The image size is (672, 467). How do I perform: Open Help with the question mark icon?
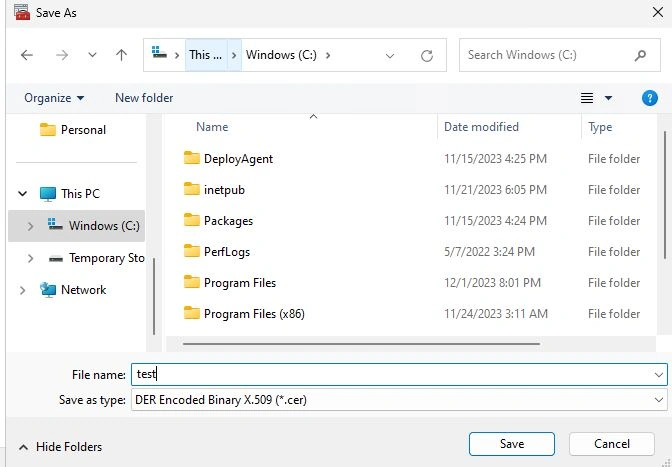[x=650, y=98]
